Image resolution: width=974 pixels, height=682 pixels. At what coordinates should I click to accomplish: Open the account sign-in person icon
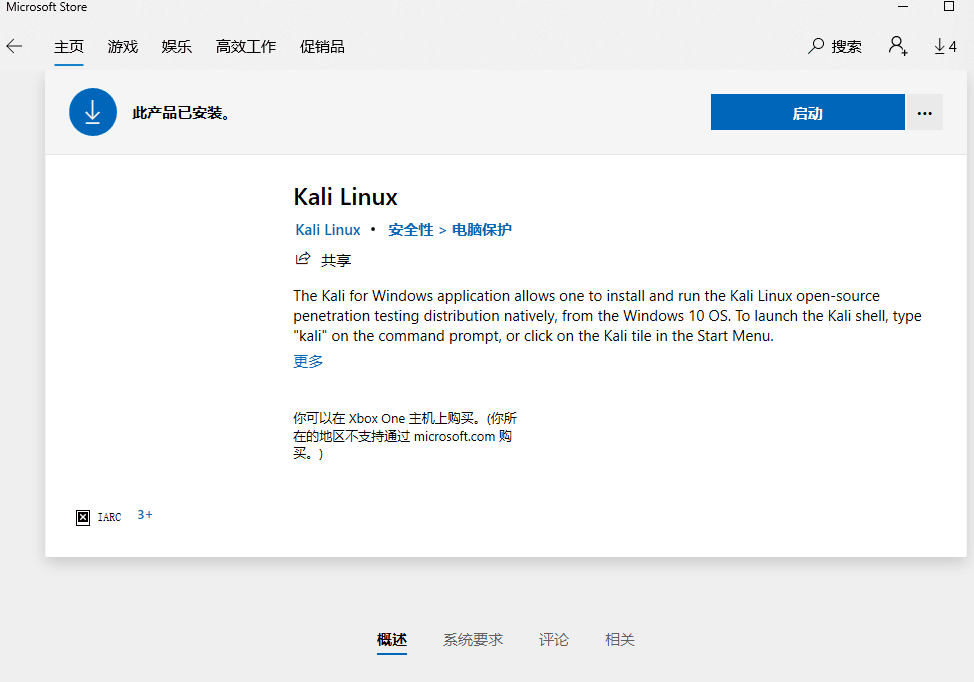click(898, 46)
